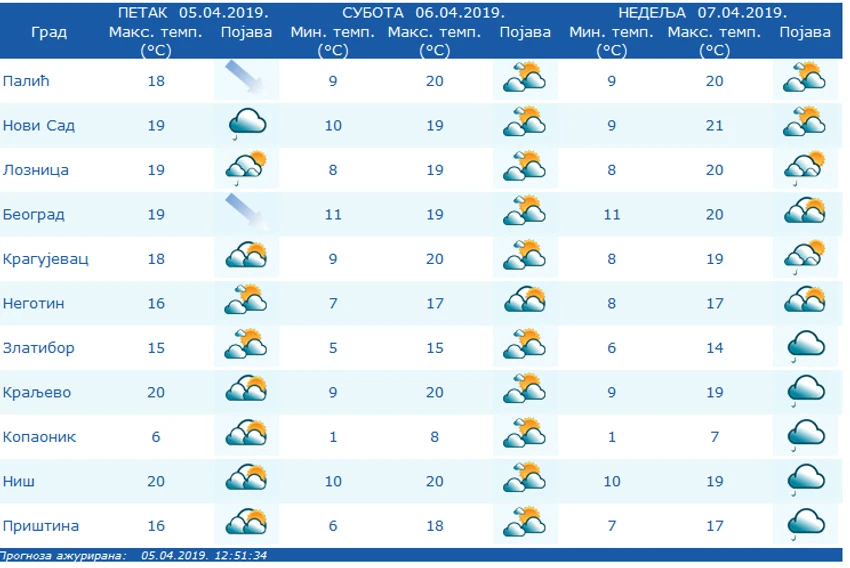
Task: Click Kragujevac Sunday weather icon
Action: tap(804, 257)
